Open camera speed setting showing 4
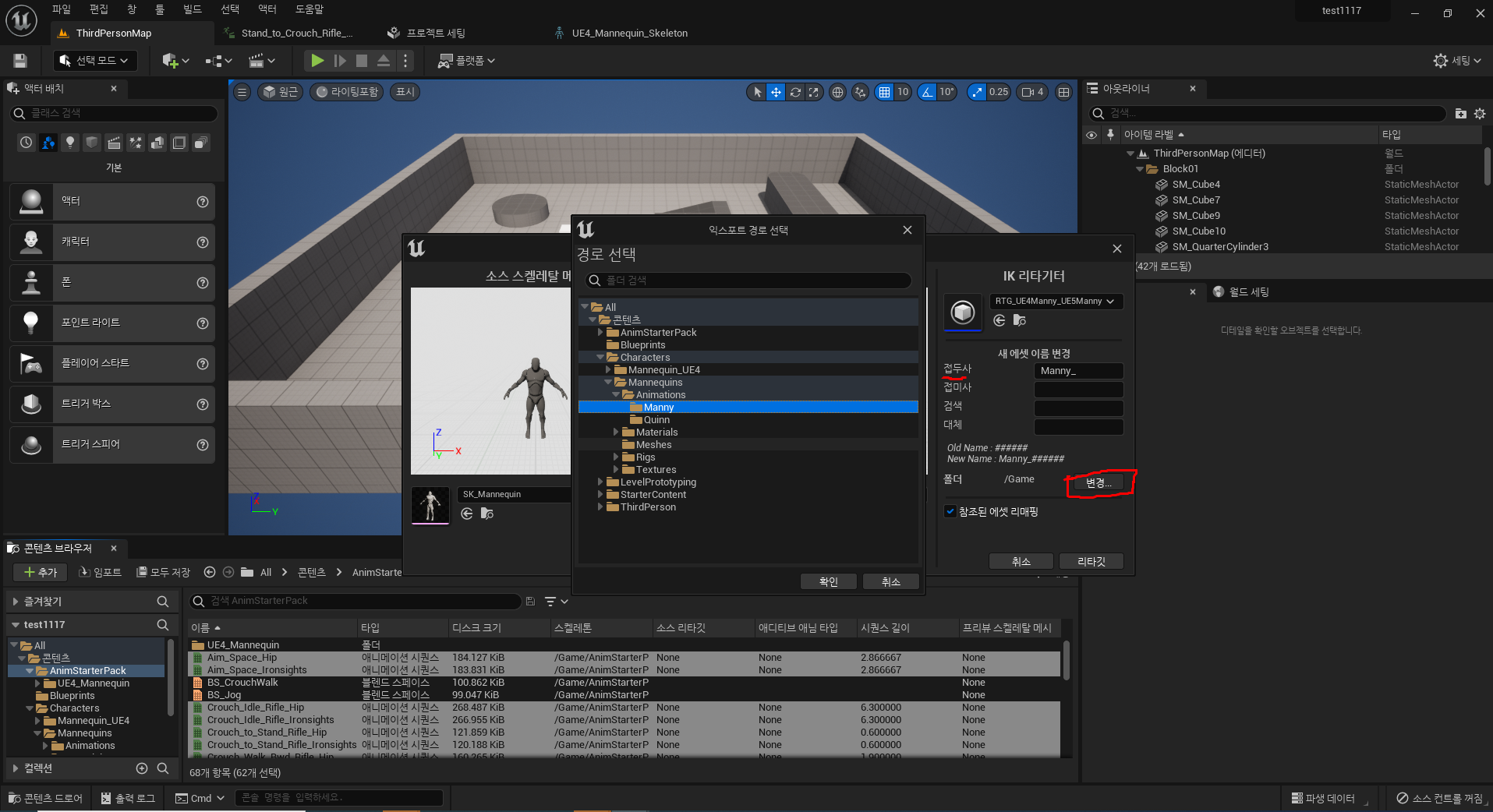The height and width of the screenshot is (812, 1493). point(1032,92)
